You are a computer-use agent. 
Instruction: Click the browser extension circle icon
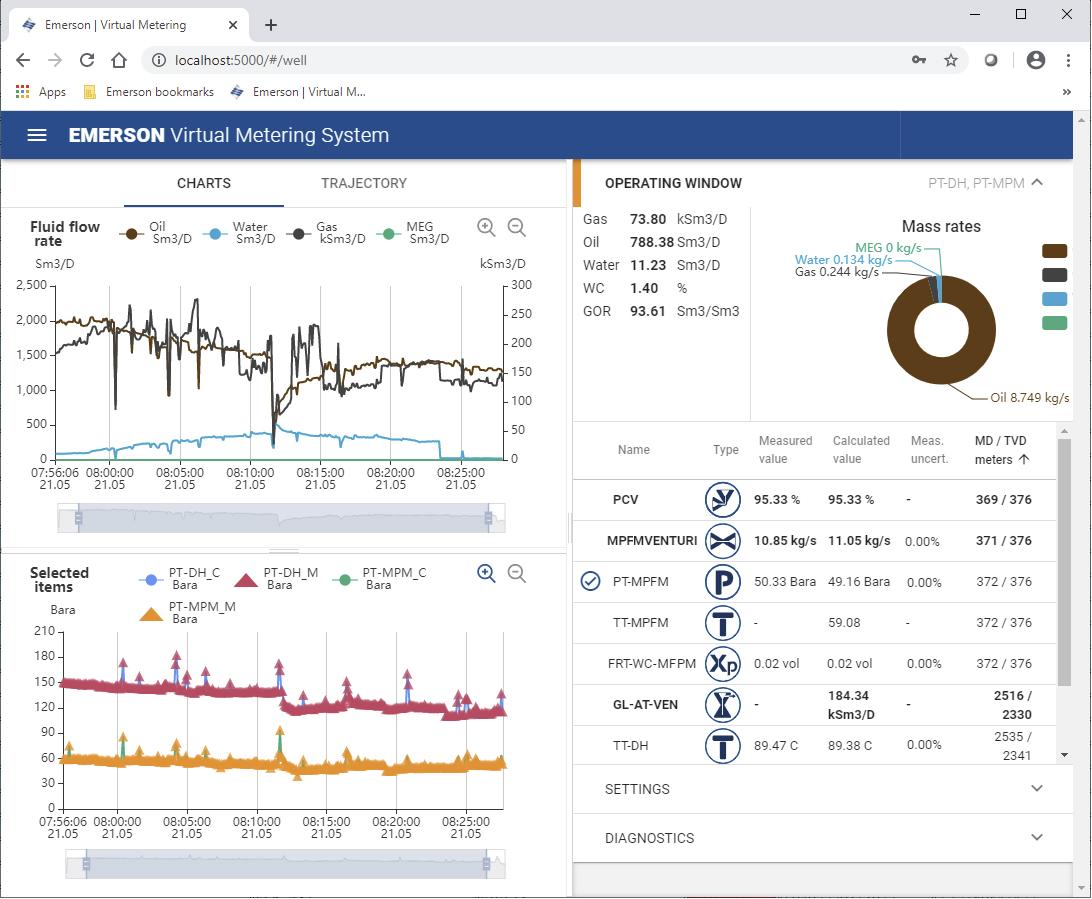990,61
